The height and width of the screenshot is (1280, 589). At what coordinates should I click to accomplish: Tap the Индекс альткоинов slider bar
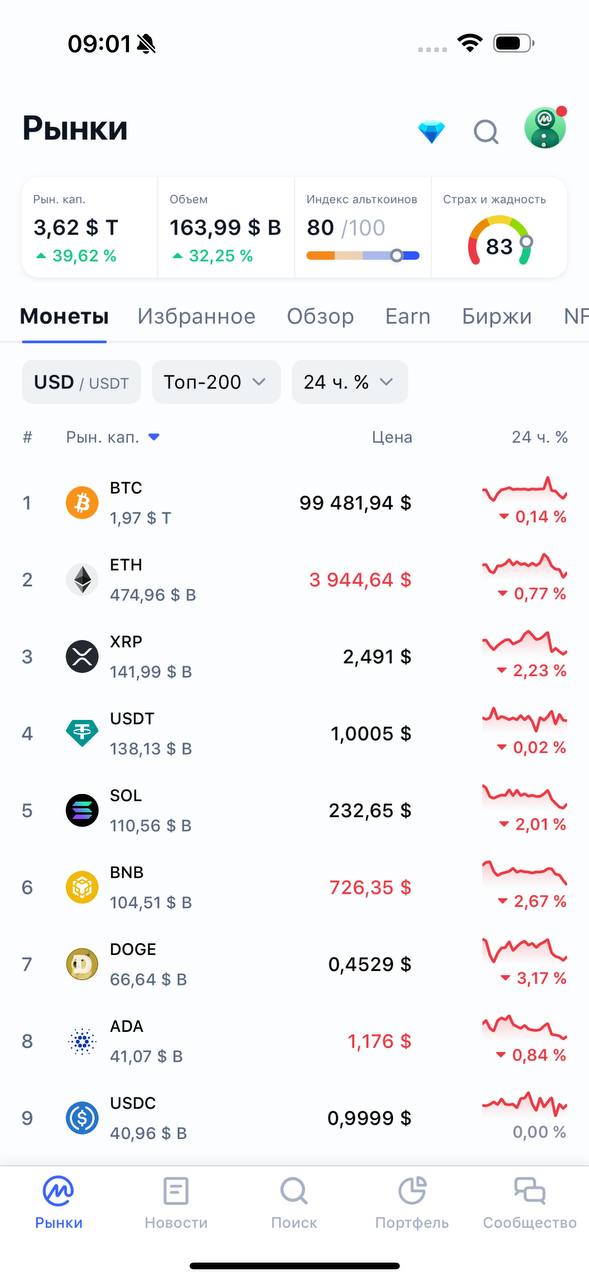coord(362,256)
